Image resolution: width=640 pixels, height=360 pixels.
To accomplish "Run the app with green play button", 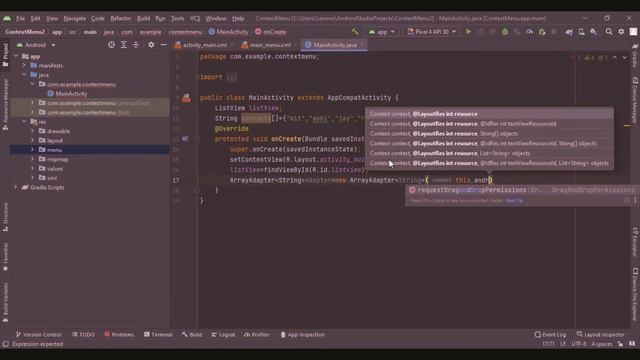I will (x=468, y=32).
